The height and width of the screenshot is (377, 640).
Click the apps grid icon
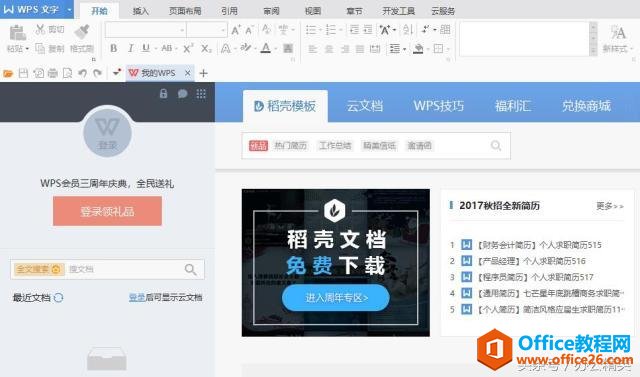(201, 94)
